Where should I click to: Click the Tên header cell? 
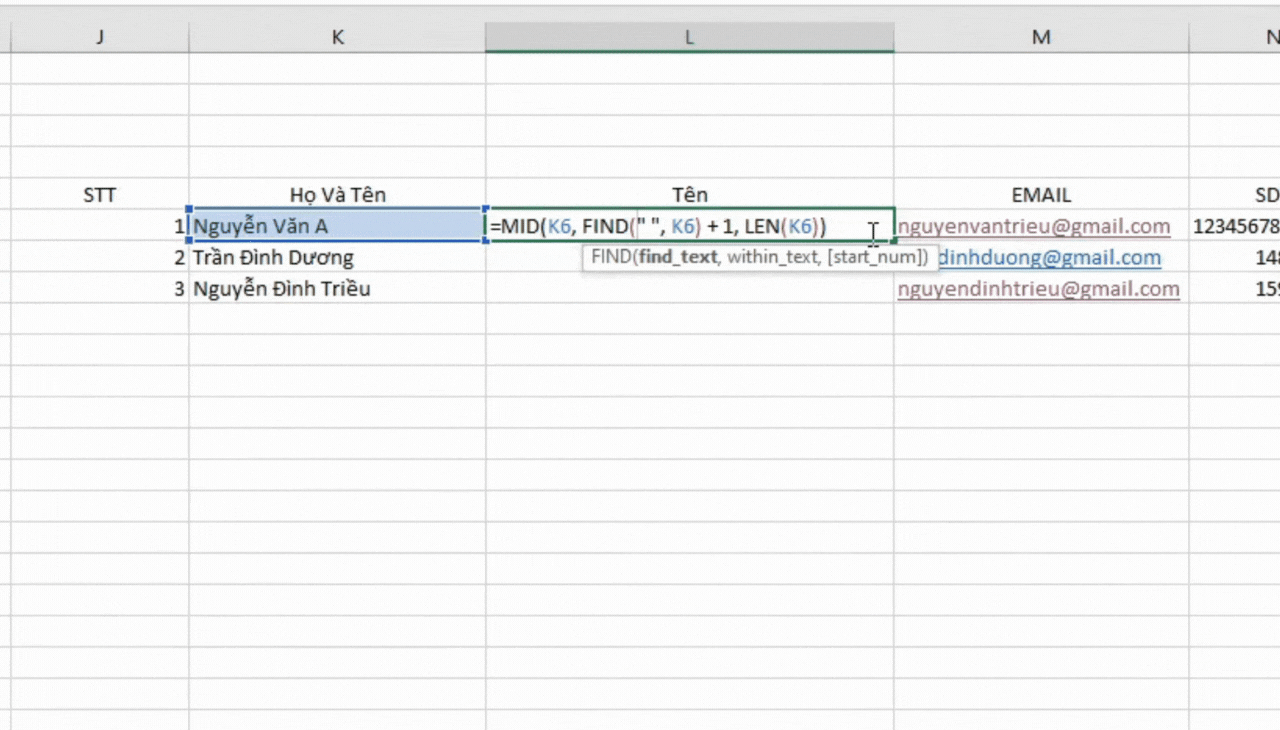click(690, 195)
